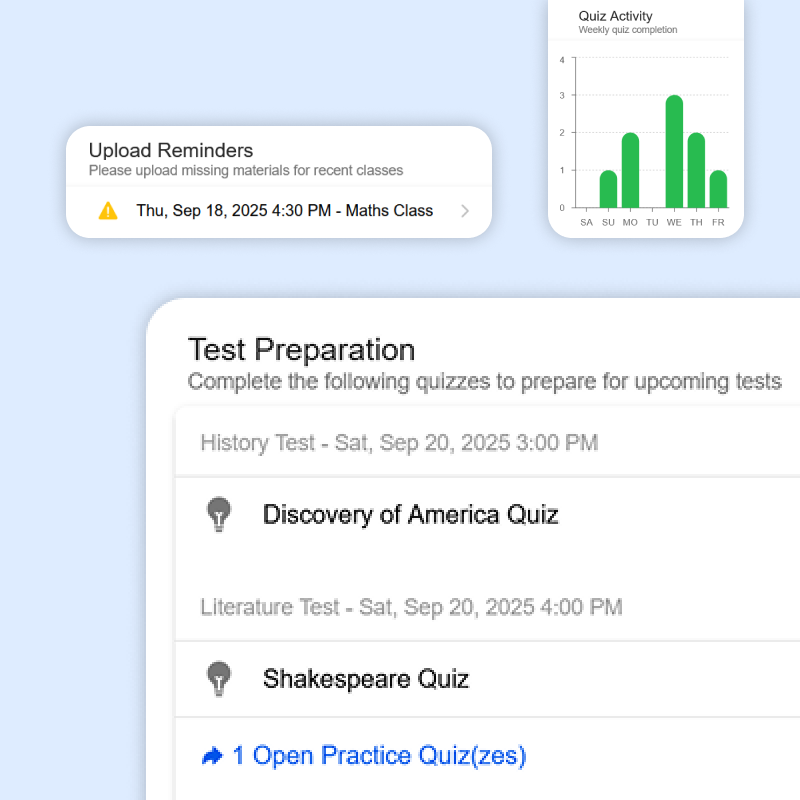Click the Friday bar in Quiz Activity chart
Image resolution: width=800 pixels, height=800 pixels.
click(x=718, y=189)
